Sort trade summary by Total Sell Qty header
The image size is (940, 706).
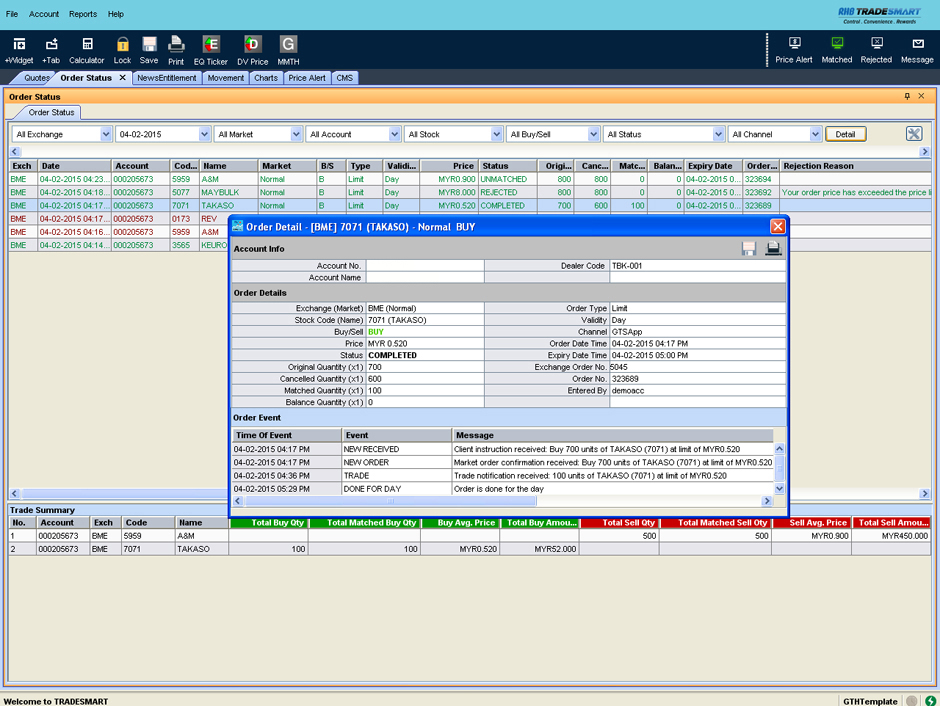(619, 523)
